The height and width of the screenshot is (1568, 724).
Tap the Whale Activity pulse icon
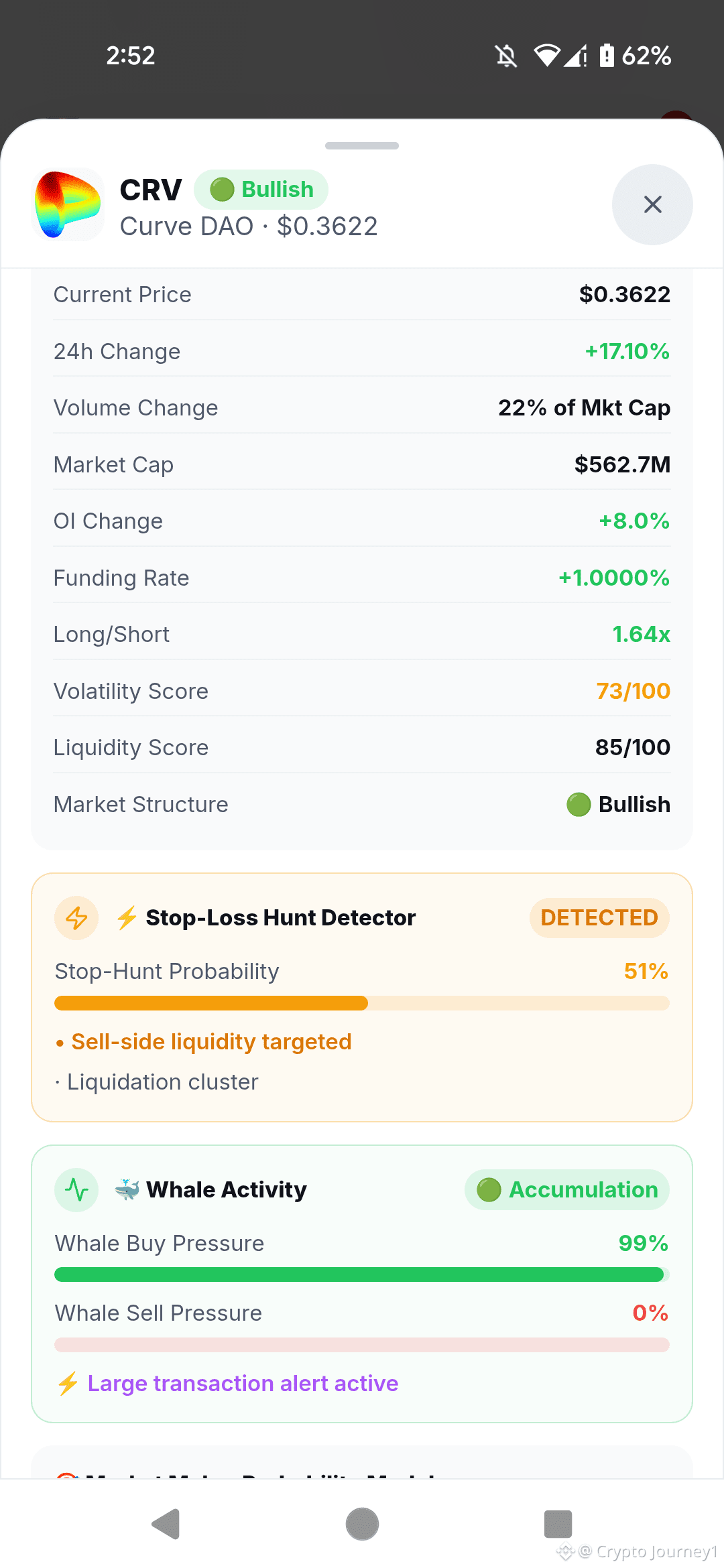[x=76, y=1190]
